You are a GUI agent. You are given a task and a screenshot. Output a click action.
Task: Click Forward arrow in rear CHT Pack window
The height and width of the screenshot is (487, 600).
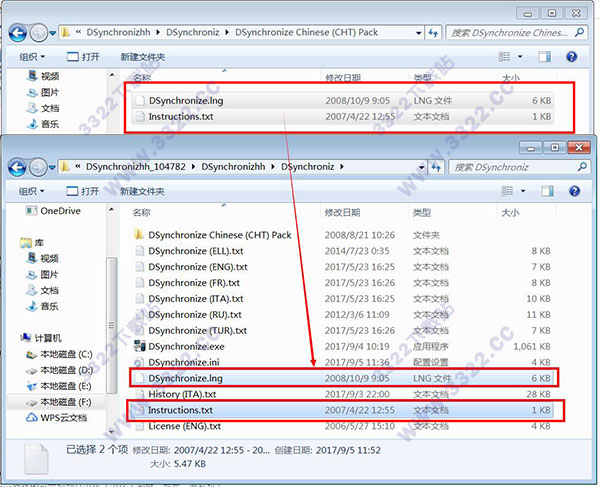coord(39,33)
